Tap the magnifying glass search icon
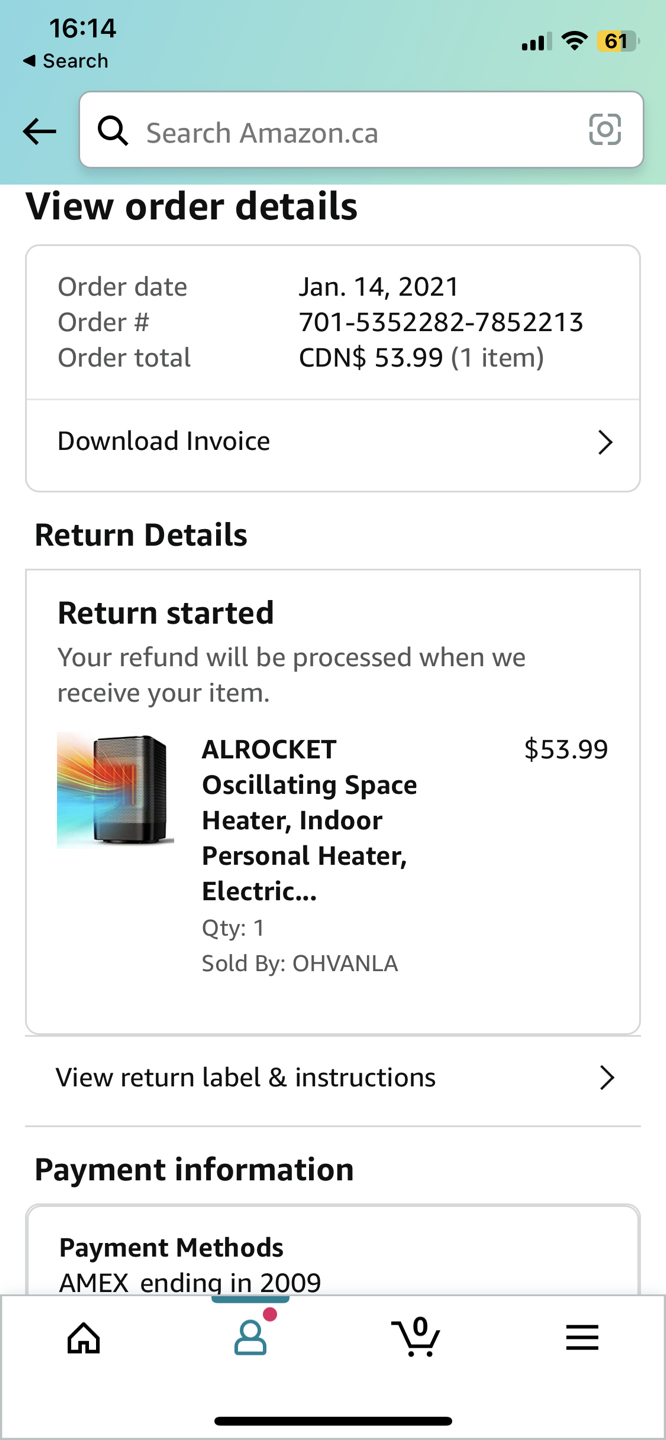This screenshot has width=666, height=1440. point(113,131)
